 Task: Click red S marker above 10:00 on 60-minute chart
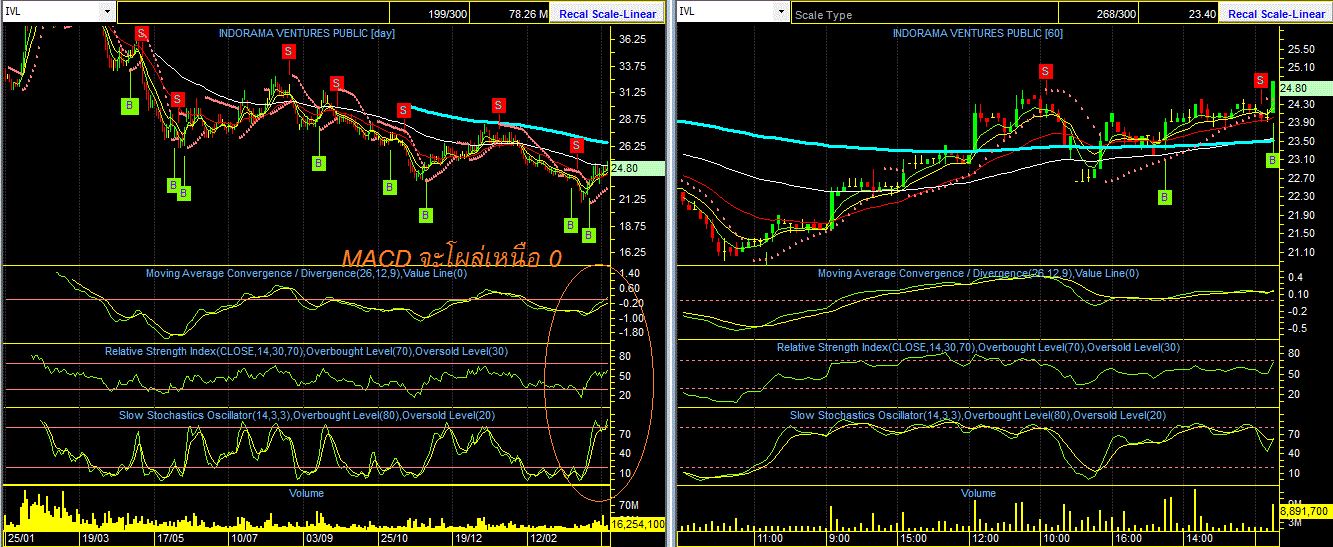click(x=1046, y=71)
